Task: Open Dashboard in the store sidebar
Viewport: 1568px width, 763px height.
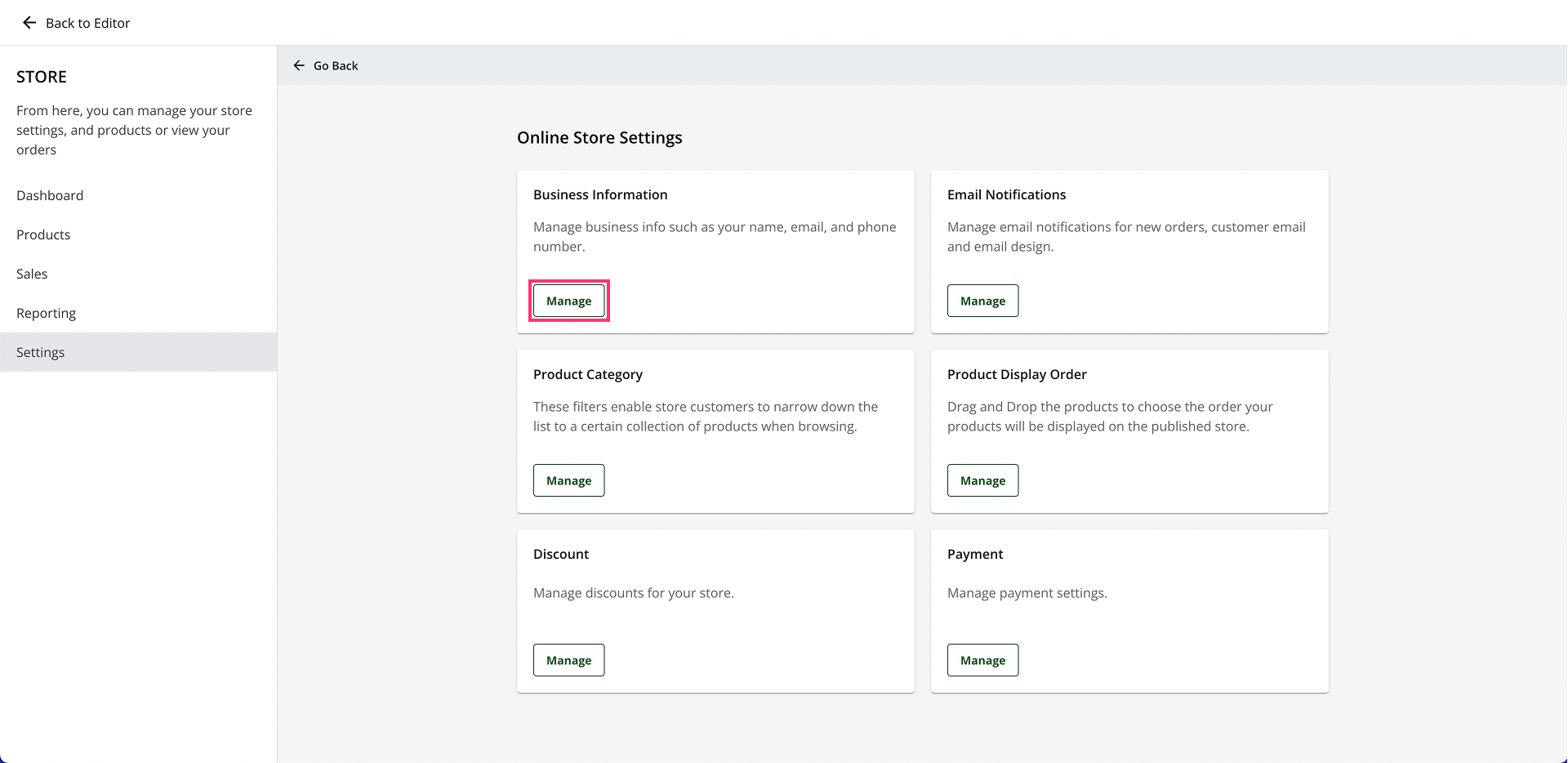Action: point(50,195)
